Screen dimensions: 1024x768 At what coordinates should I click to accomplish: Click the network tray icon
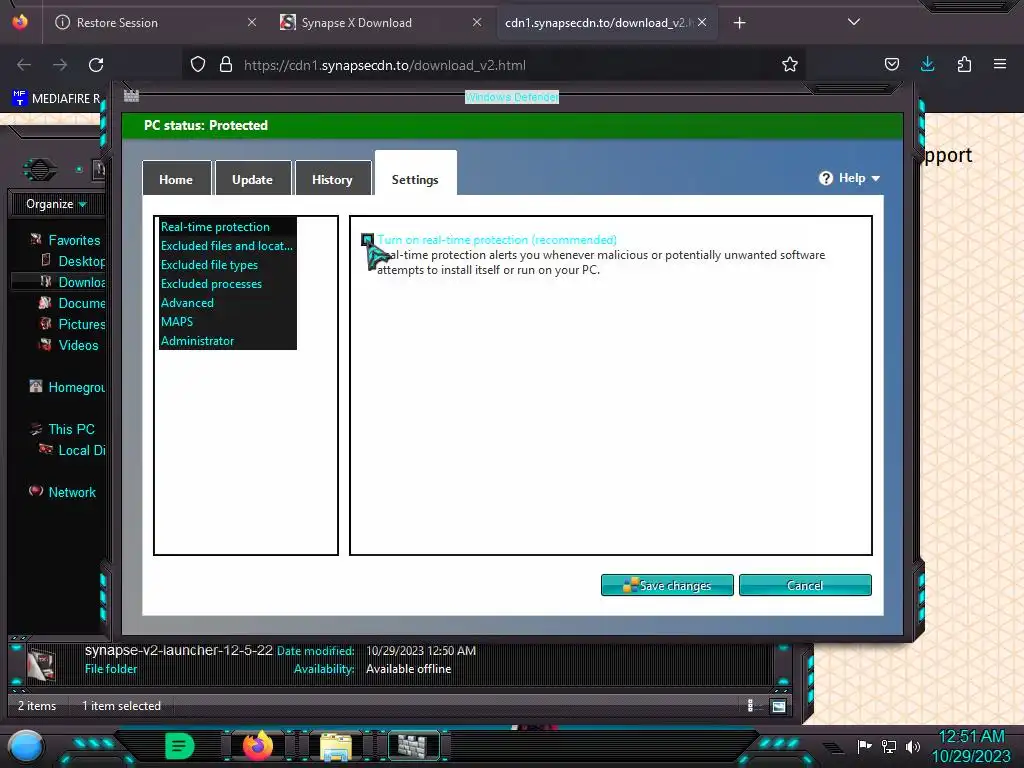(889, 746)
